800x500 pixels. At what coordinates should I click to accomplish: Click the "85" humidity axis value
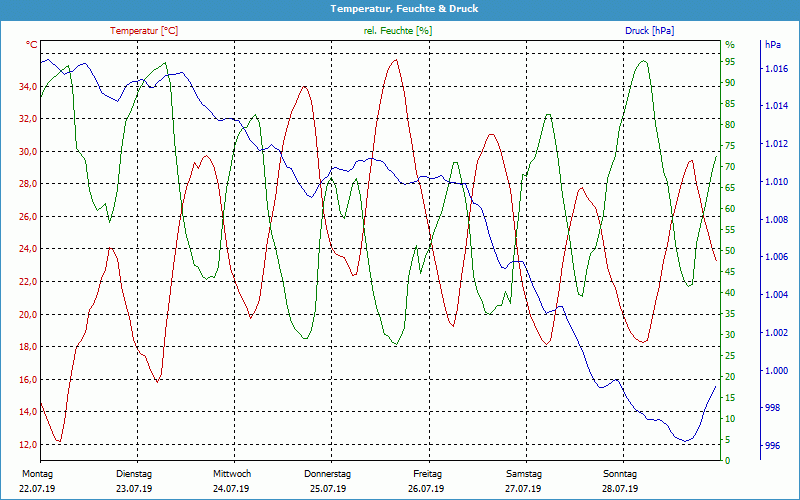click(730, 105)
